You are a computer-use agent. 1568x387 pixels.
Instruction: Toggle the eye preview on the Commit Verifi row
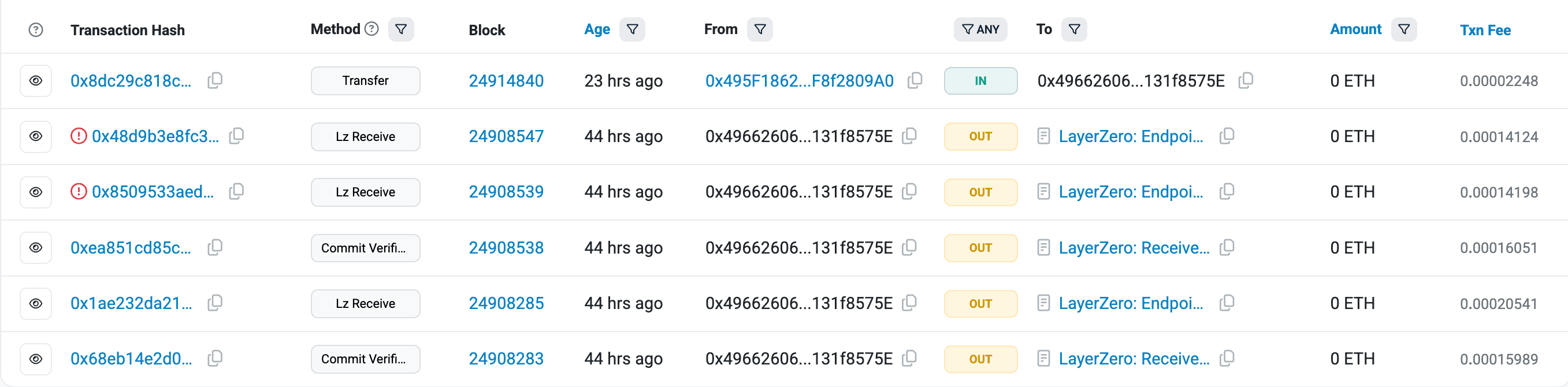(35, 248)
